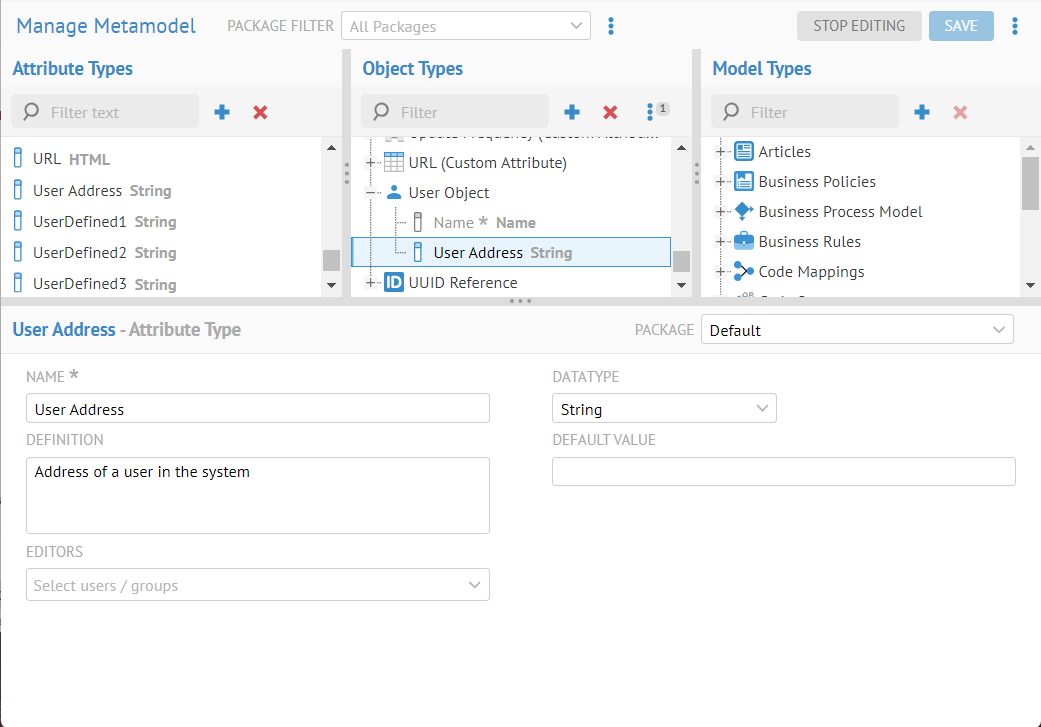
Task: Select UserDefined2 in Attribute Types list
Action: [80, 253]
